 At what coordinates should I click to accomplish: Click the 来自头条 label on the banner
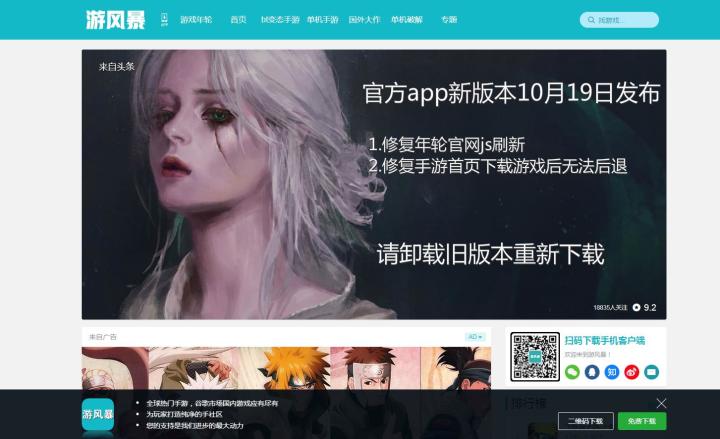[117, 67]
